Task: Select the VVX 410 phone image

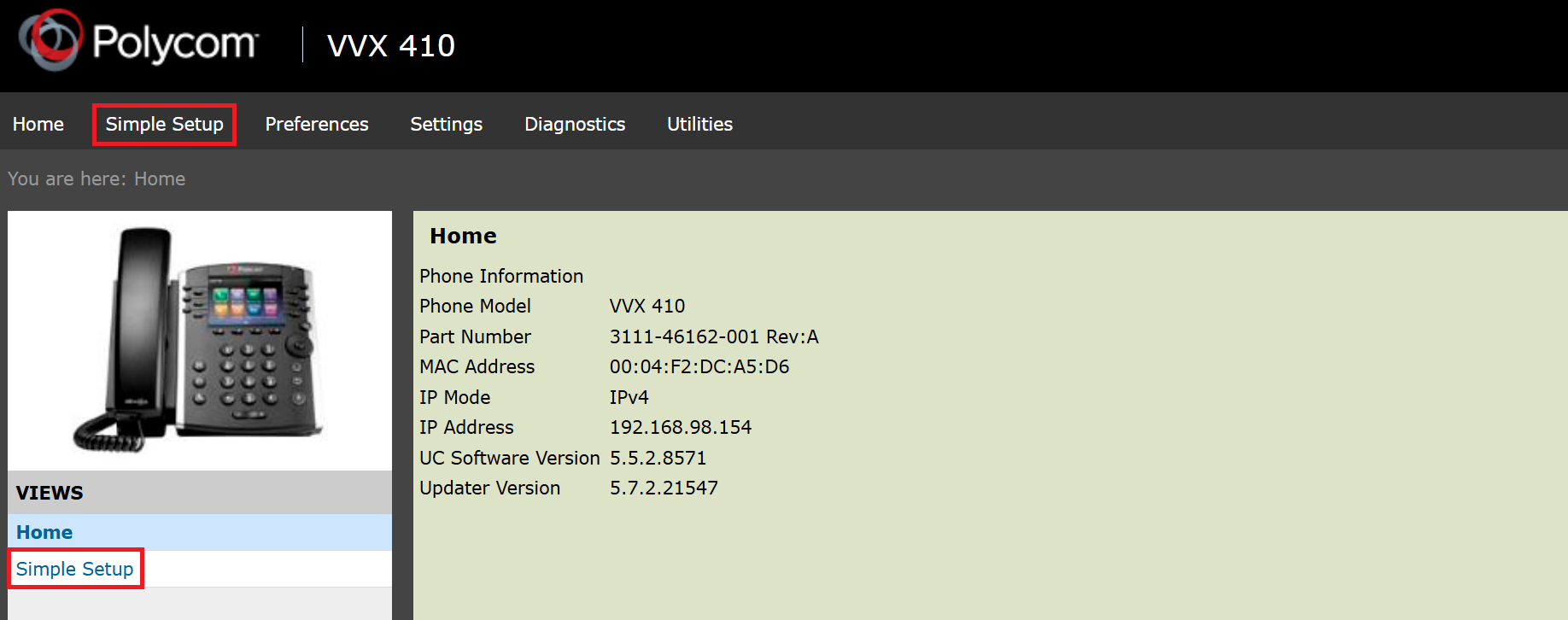Action: click(200, 339)
